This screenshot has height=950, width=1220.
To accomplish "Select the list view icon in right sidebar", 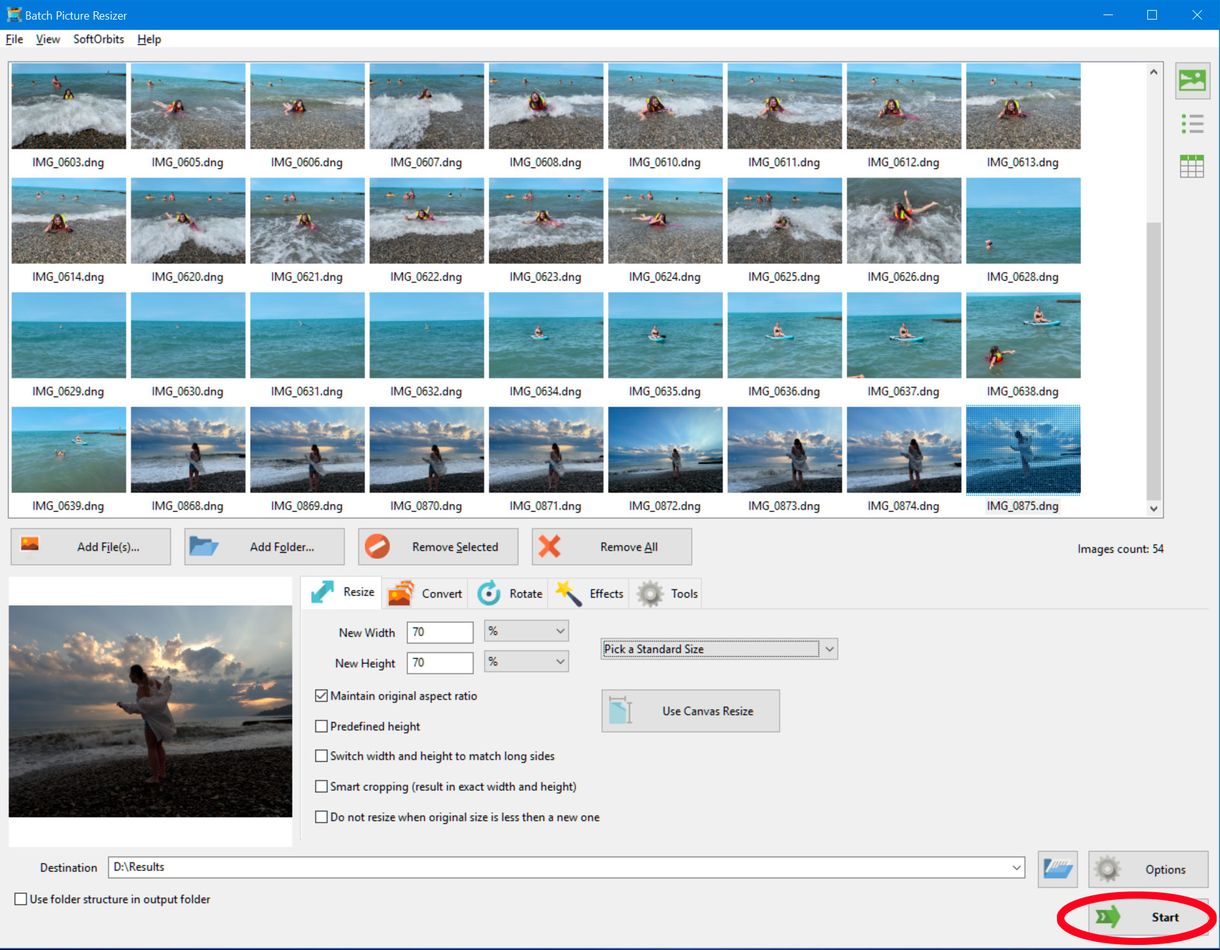I will tap(1192, 123).
